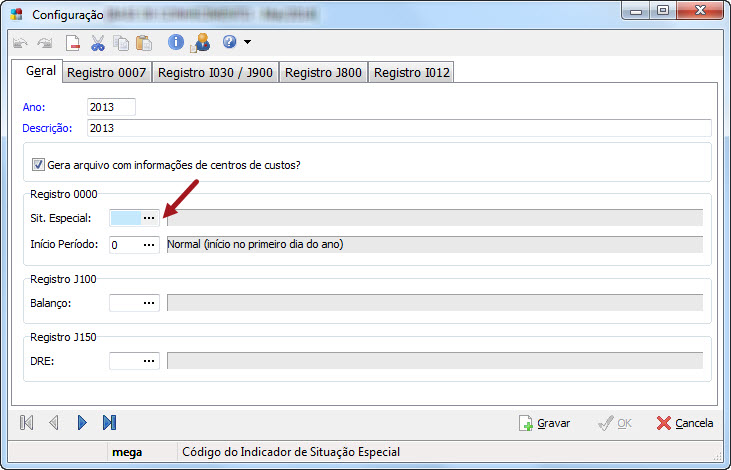Toggle 'Gera arquivo com informações de centros de custos' checkbox
Viewport: 731px width, 470px height.
point(39,165)
